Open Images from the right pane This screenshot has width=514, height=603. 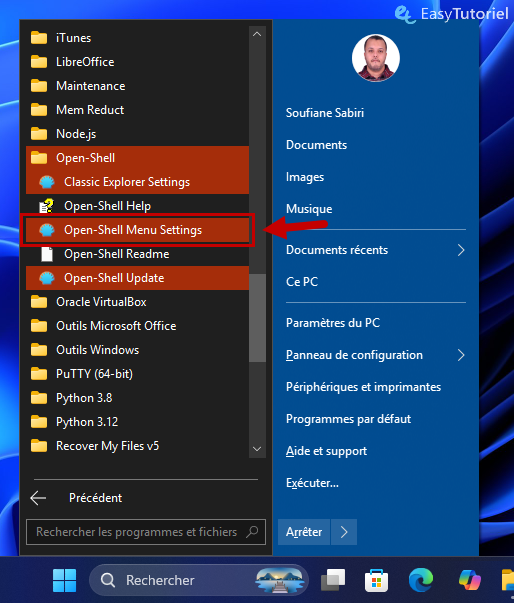[x=305, y=177]
